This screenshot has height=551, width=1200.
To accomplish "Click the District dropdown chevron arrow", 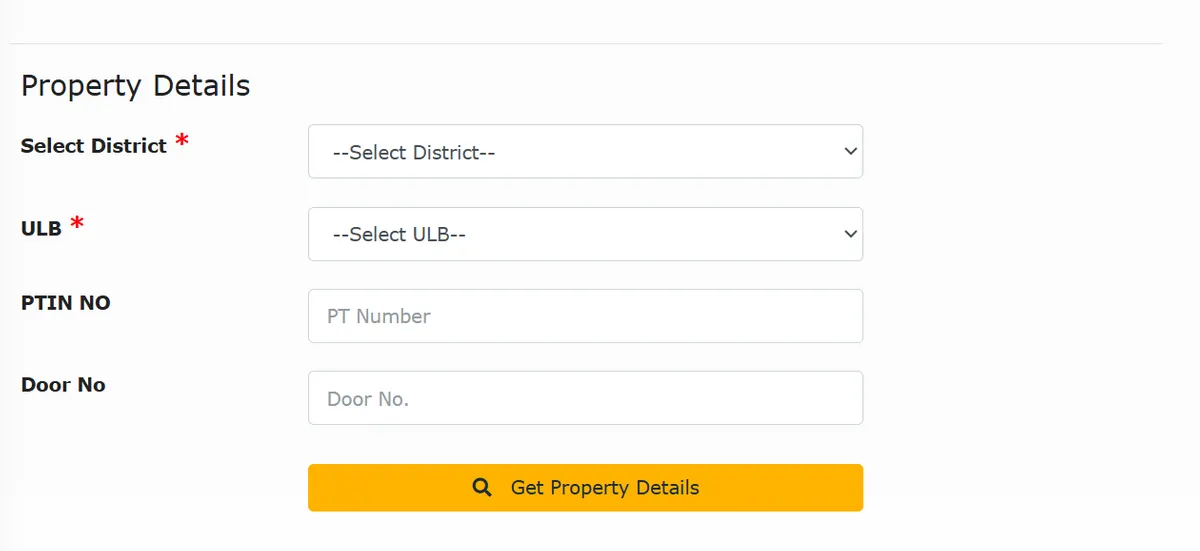I will click(x=850, y=152).
